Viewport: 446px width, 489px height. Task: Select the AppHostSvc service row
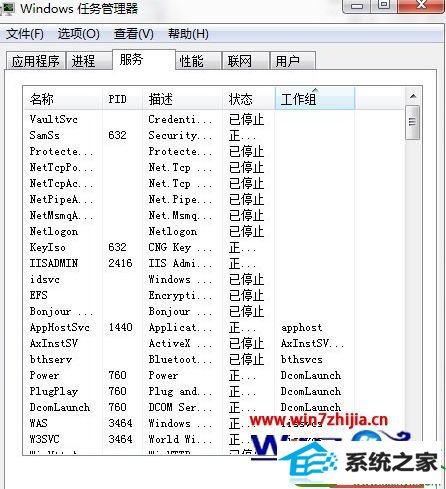(x=213, y=327)
